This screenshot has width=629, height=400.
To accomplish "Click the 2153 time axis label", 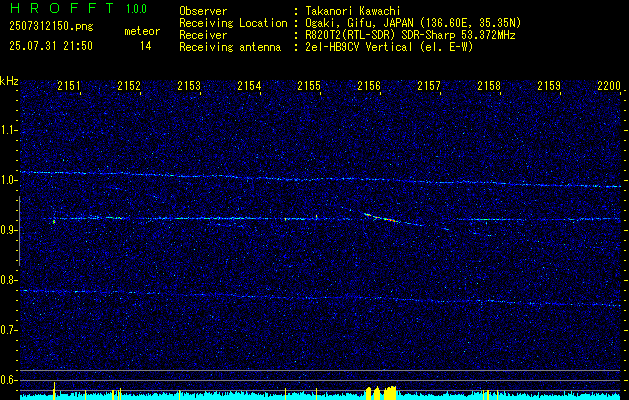I will pyautogui.click(x=189, y=86).
